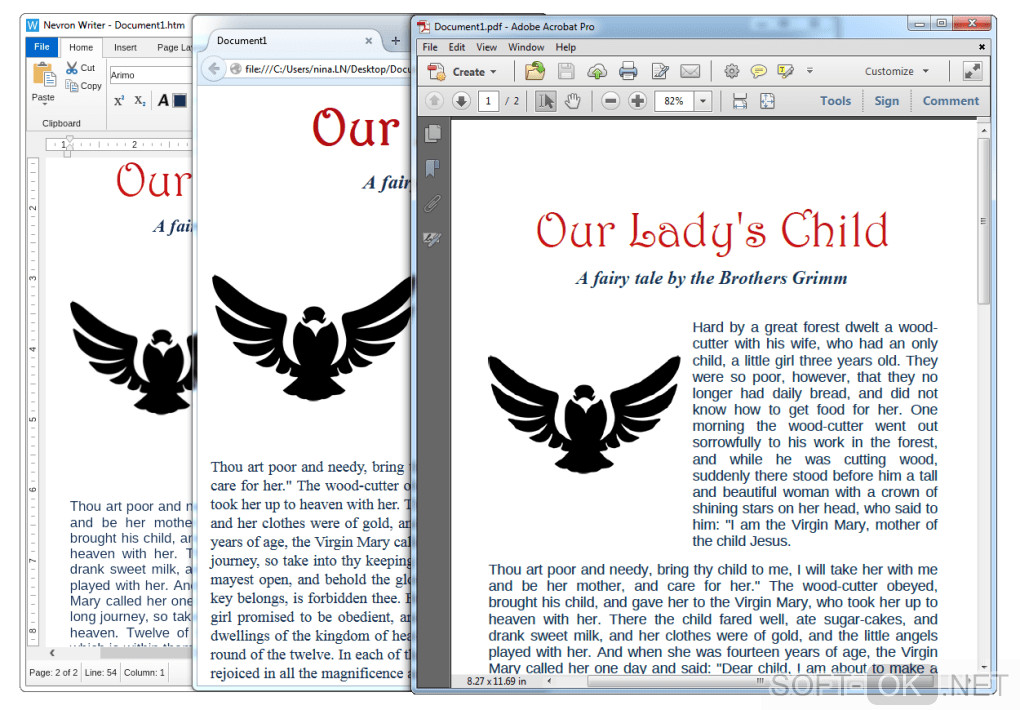Open the Signatures panel in Acrobat sidebar
Screen dimensions: 1020x710
pos(433,239)
